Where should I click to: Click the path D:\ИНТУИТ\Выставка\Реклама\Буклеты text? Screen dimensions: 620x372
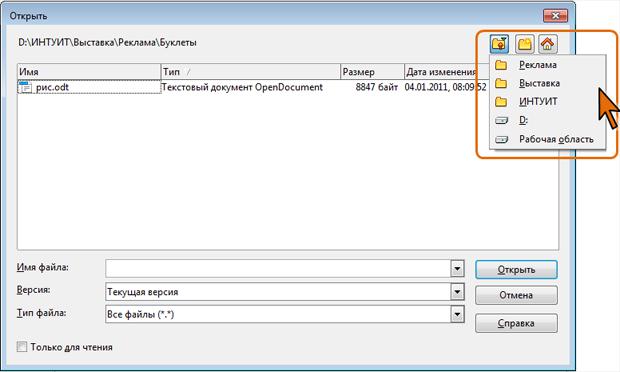pyautogui.click(x=108, y=43)
